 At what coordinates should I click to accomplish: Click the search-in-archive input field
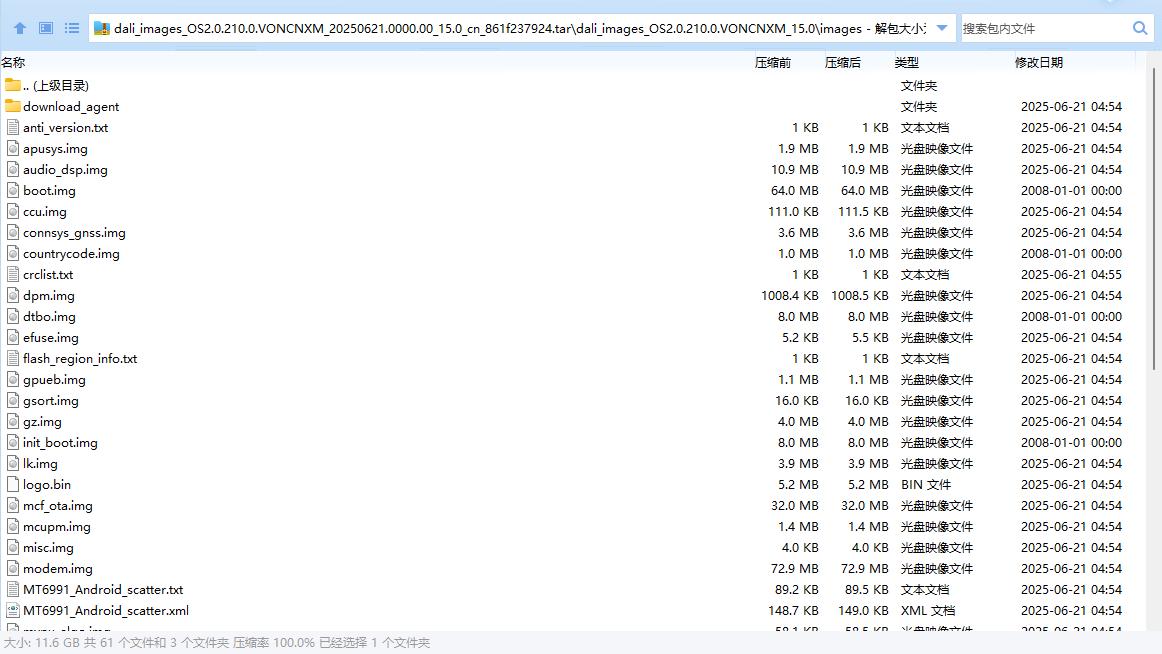(x=1045, y=28)
